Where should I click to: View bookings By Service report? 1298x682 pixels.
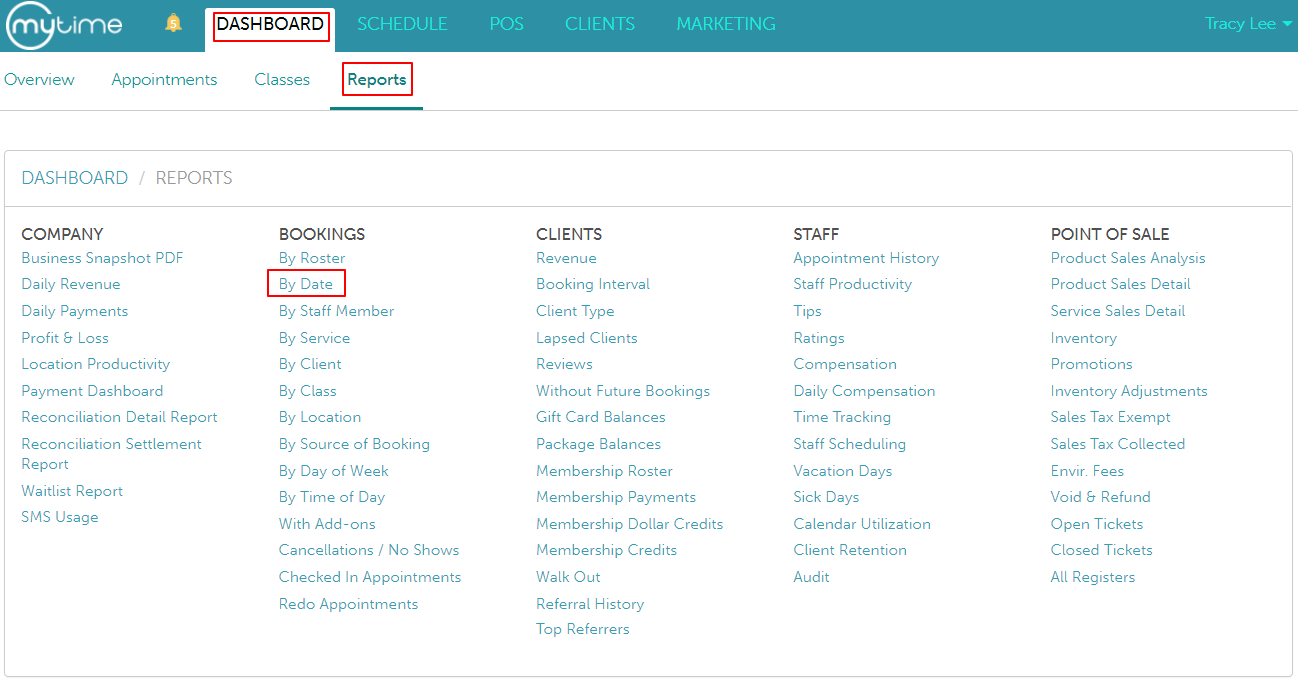coord(314,338)
